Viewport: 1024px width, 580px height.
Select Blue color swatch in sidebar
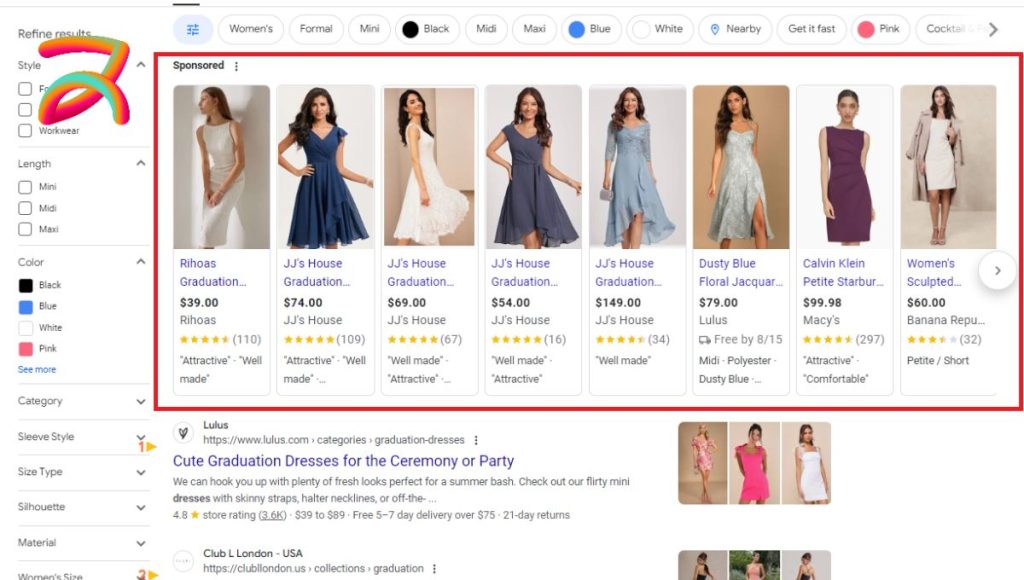point(25,307)
